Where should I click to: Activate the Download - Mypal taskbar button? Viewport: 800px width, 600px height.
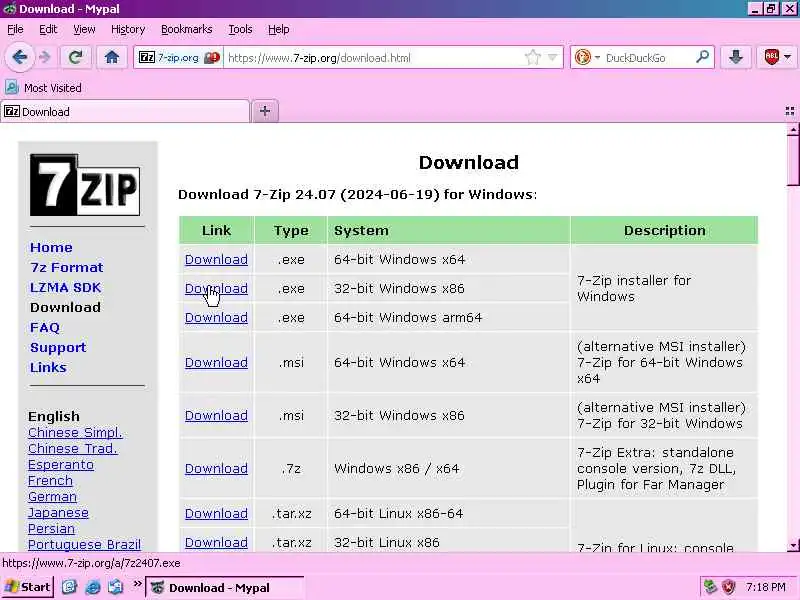[x=225, y=588]
